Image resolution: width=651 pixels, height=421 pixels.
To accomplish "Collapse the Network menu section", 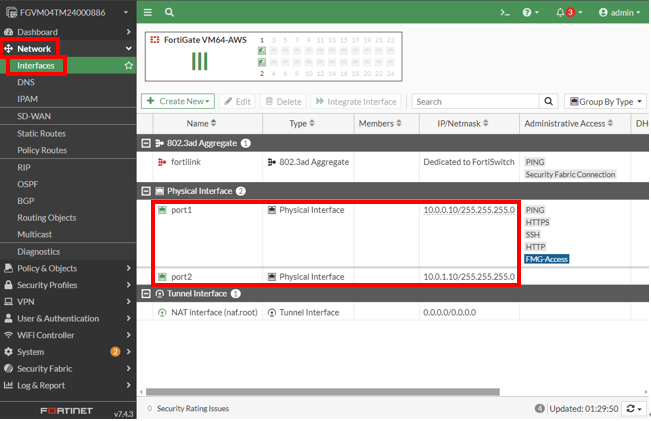I will click(129, 49).
